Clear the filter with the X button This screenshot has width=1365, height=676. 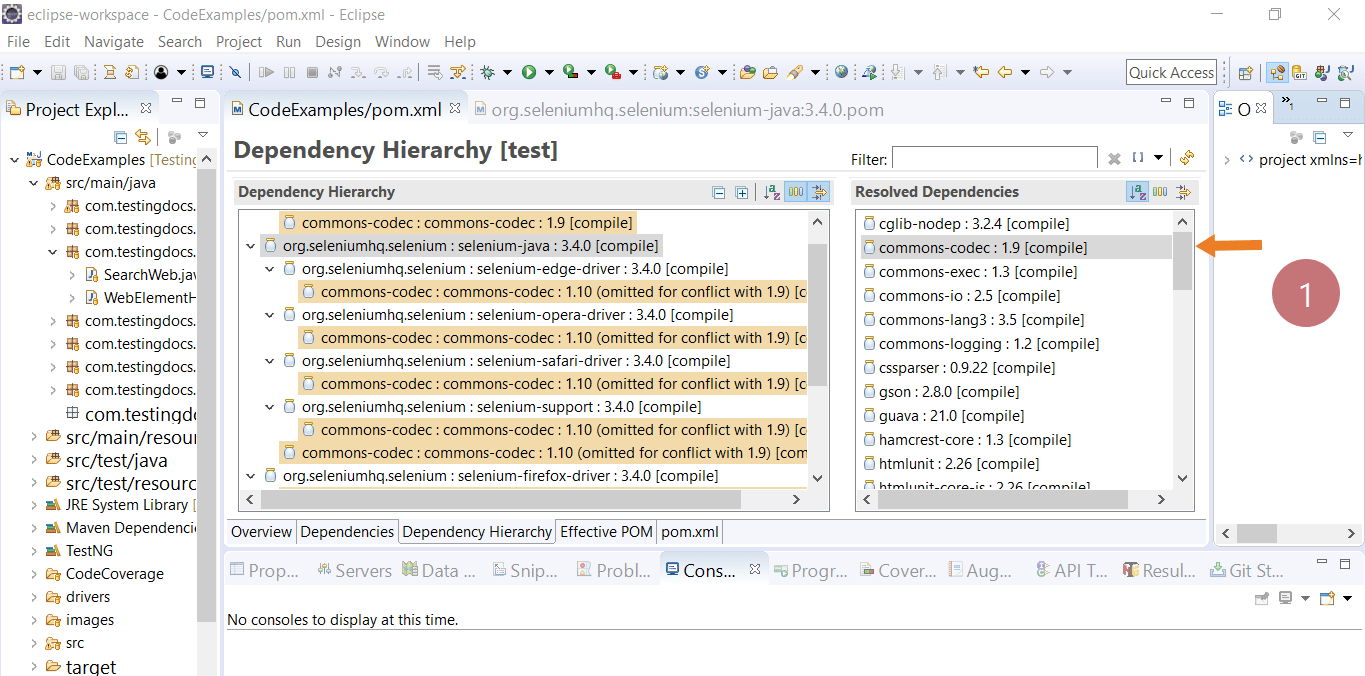coord(1115,157)
